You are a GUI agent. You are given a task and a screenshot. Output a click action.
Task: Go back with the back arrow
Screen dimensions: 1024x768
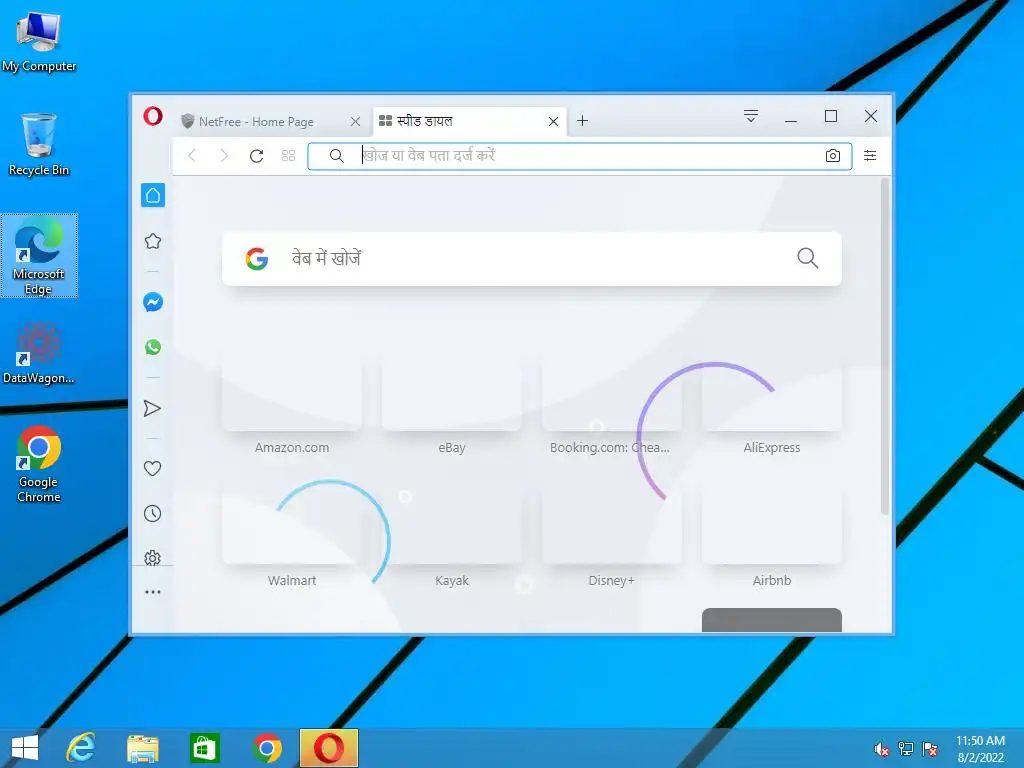[192, 155]
